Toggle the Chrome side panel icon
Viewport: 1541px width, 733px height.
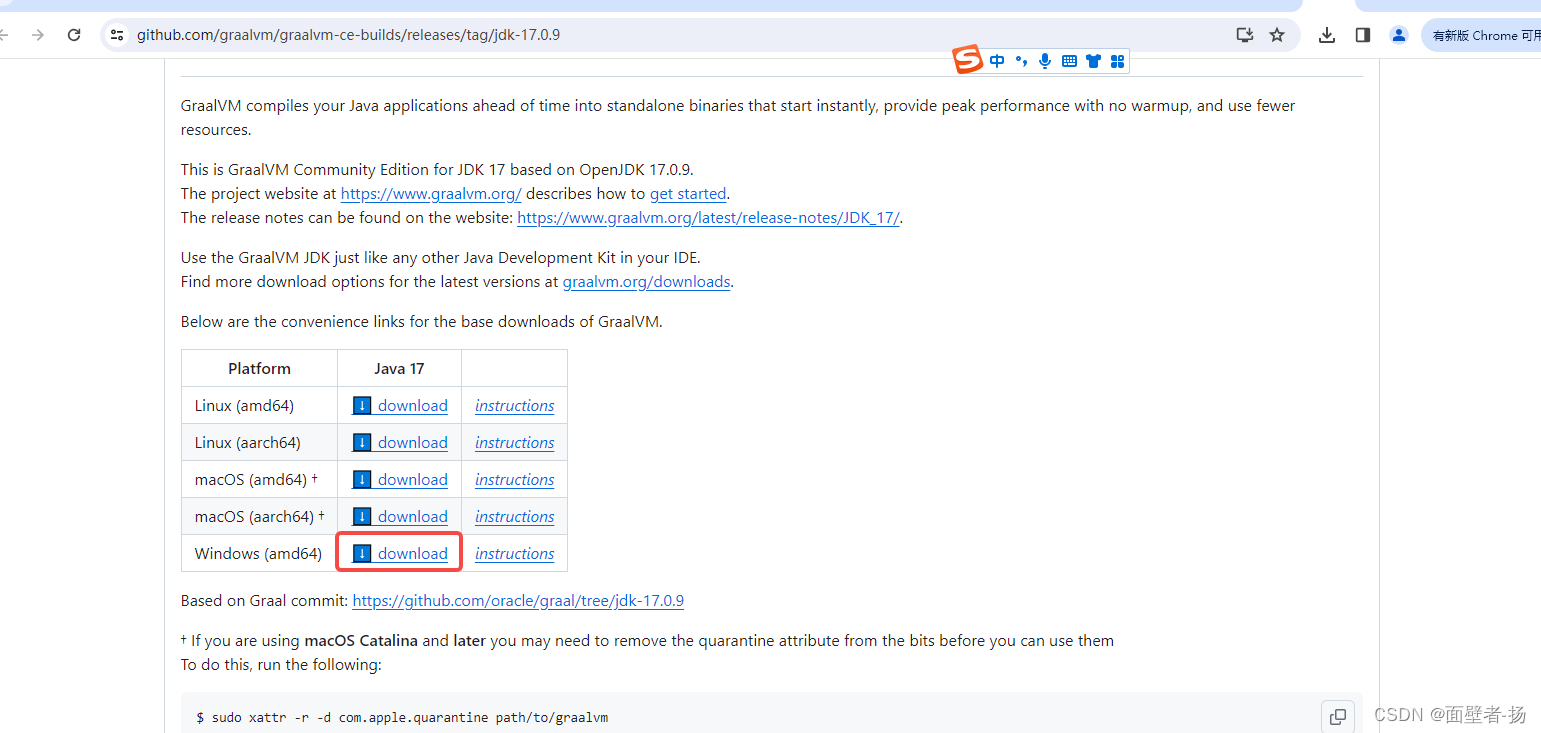(1362, 35)
